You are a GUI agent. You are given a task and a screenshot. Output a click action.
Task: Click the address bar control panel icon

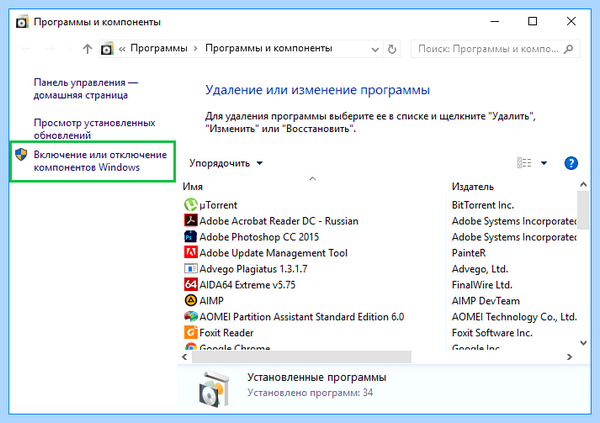click(107, 49)
